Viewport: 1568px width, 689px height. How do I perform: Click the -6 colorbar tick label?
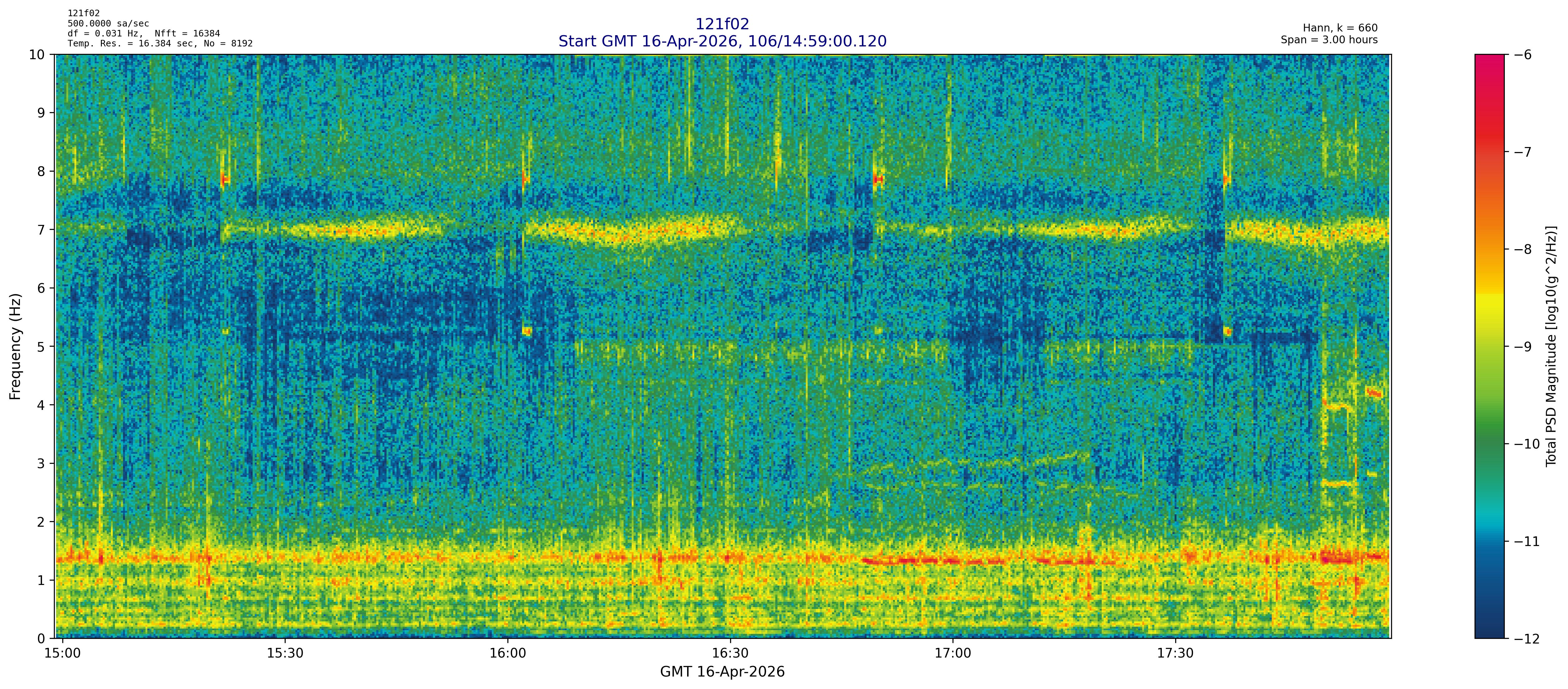tap(1522, 55)
